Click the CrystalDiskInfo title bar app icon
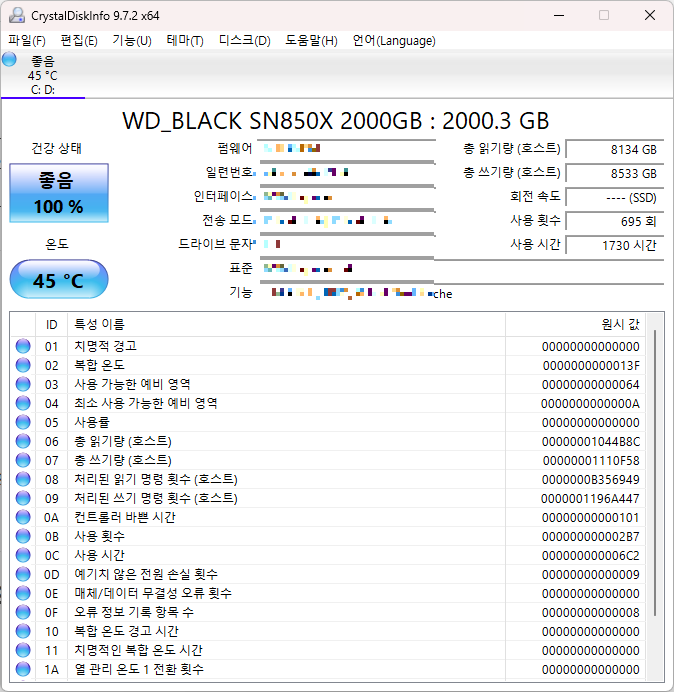 17,15
